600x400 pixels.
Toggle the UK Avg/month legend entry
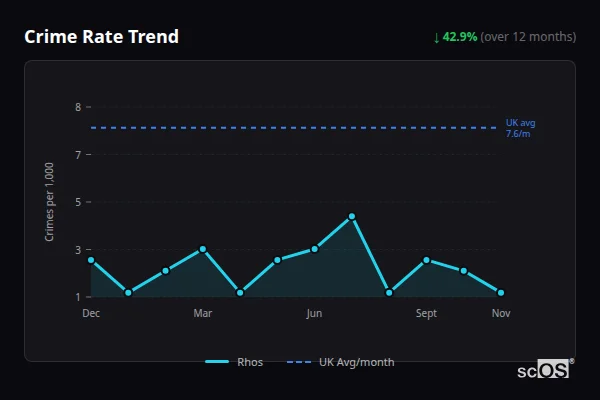(340, 362)
